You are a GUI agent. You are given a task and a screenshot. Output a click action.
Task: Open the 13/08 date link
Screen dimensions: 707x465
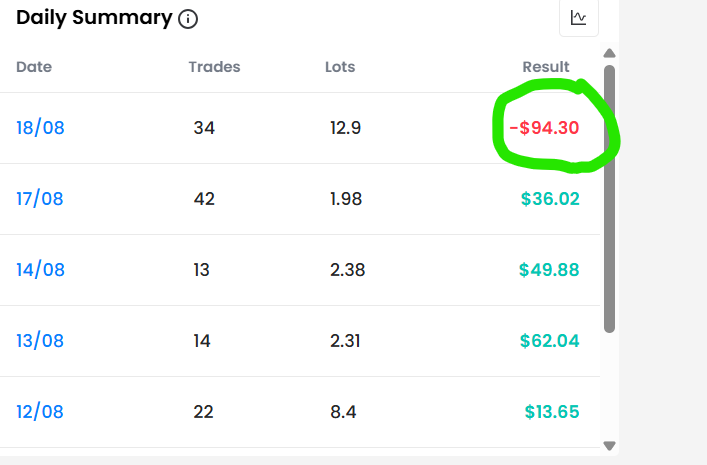[x=40, y=341]
